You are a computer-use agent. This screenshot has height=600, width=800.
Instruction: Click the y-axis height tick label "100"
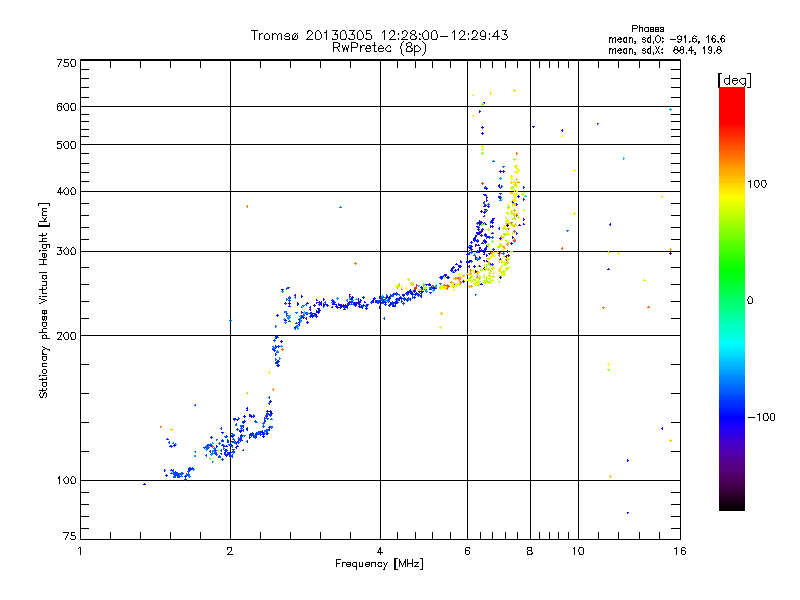click(x=67, y=481)
